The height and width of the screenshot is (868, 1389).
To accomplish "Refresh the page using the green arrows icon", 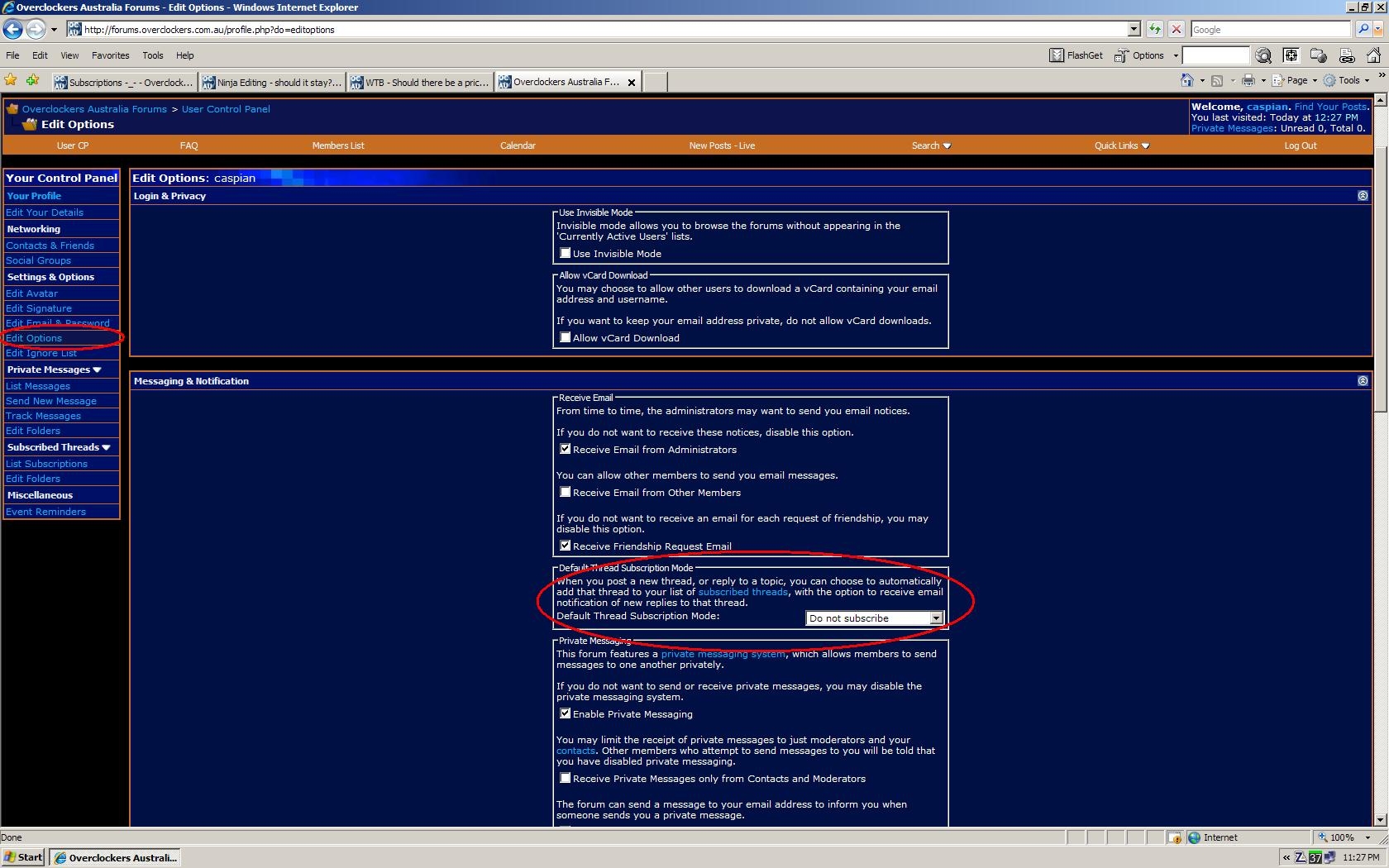I will [1154, 30].
